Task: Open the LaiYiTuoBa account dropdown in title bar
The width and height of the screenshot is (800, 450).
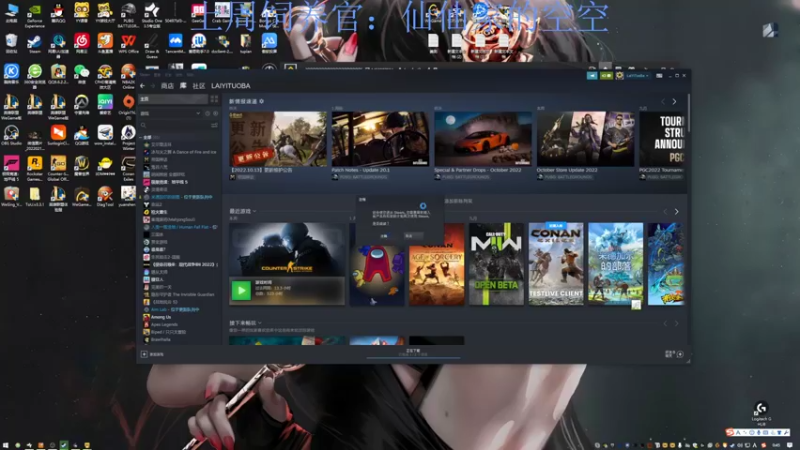Action: pos(637,76)
